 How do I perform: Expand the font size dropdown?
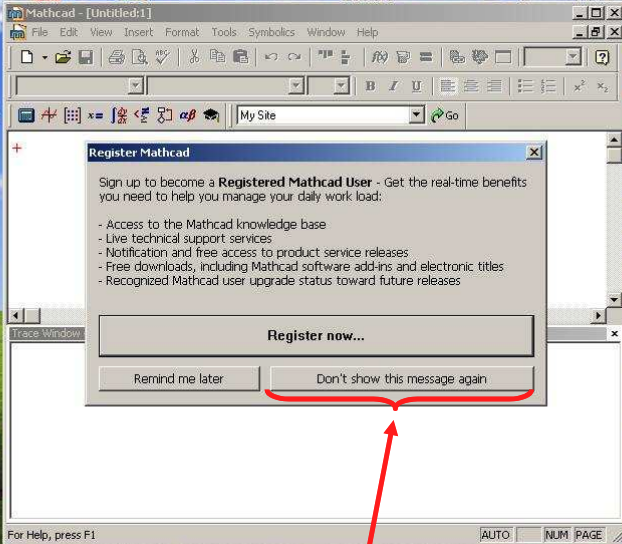341,87
